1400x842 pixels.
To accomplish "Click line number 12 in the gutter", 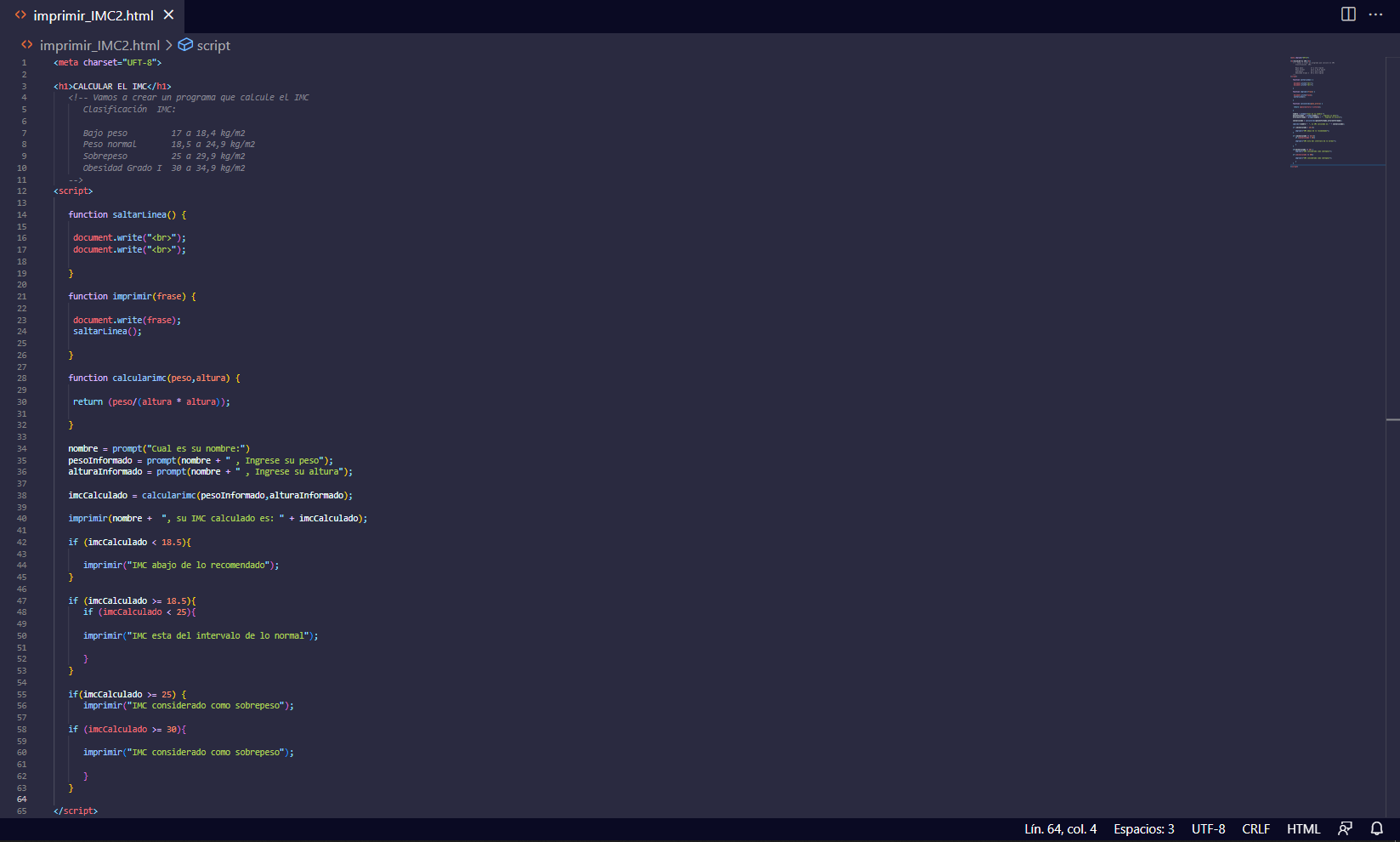I will coord(21,191).
